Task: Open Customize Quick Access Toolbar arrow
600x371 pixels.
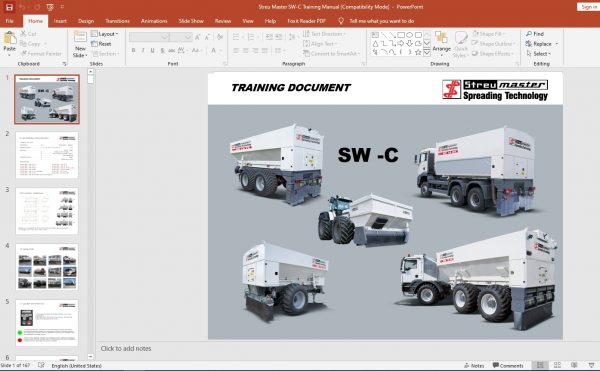Action: click(62, 7)
